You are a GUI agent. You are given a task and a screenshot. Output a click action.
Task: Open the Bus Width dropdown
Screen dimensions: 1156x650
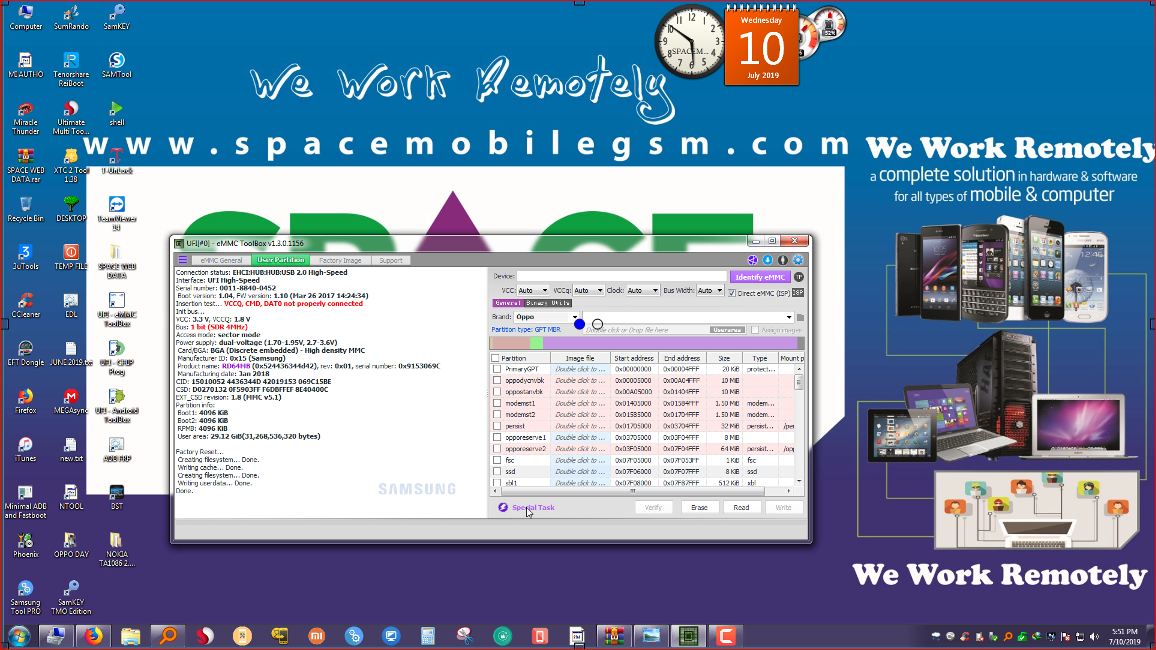(x=711, y=290)
